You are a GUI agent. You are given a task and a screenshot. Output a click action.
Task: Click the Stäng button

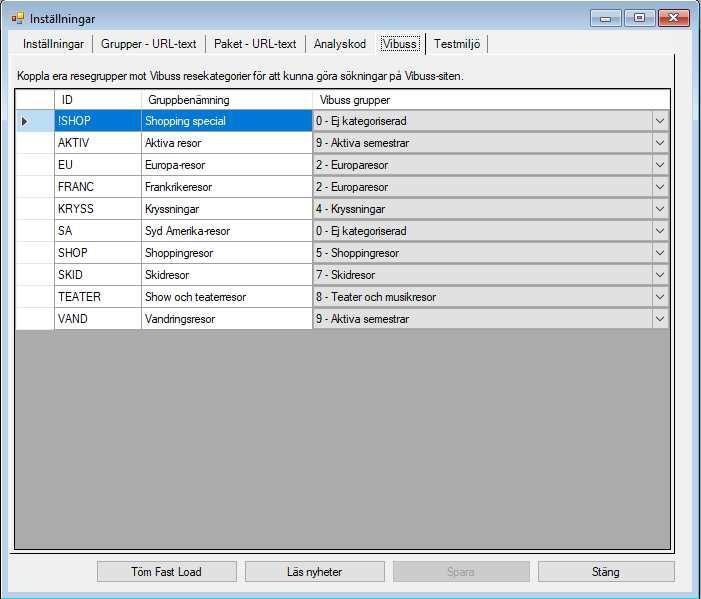[x=606, y=571]
